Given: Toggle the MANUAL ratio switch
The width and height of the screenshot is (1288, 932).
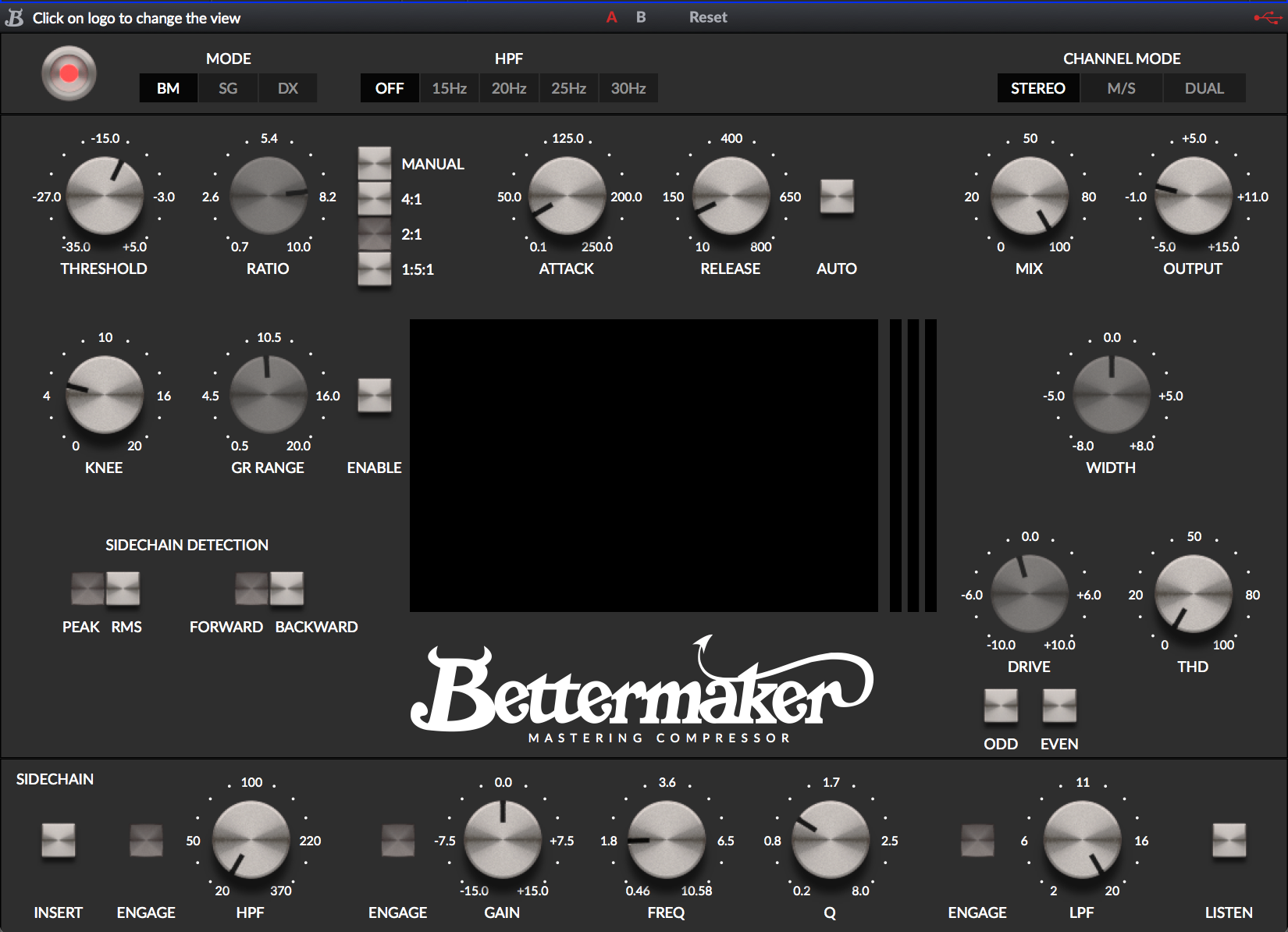Looking at the screenshot, I should [x=375, y=163].
